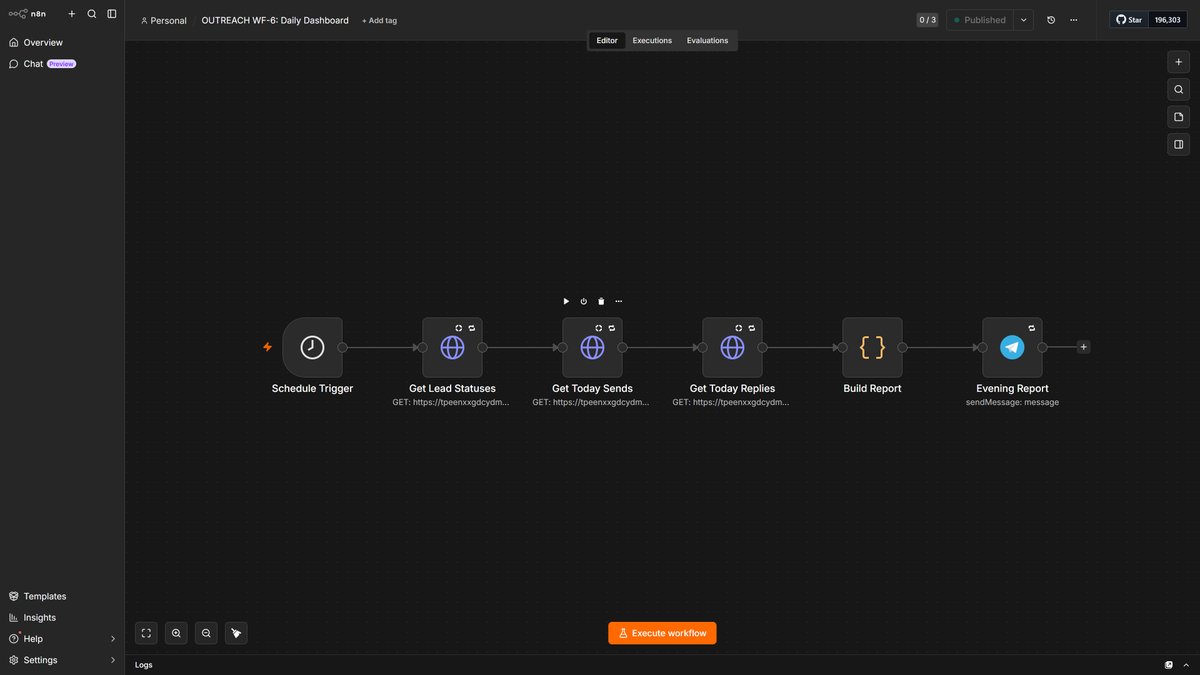
Task: Click the Published status button
Action: (x=980, y=20)
